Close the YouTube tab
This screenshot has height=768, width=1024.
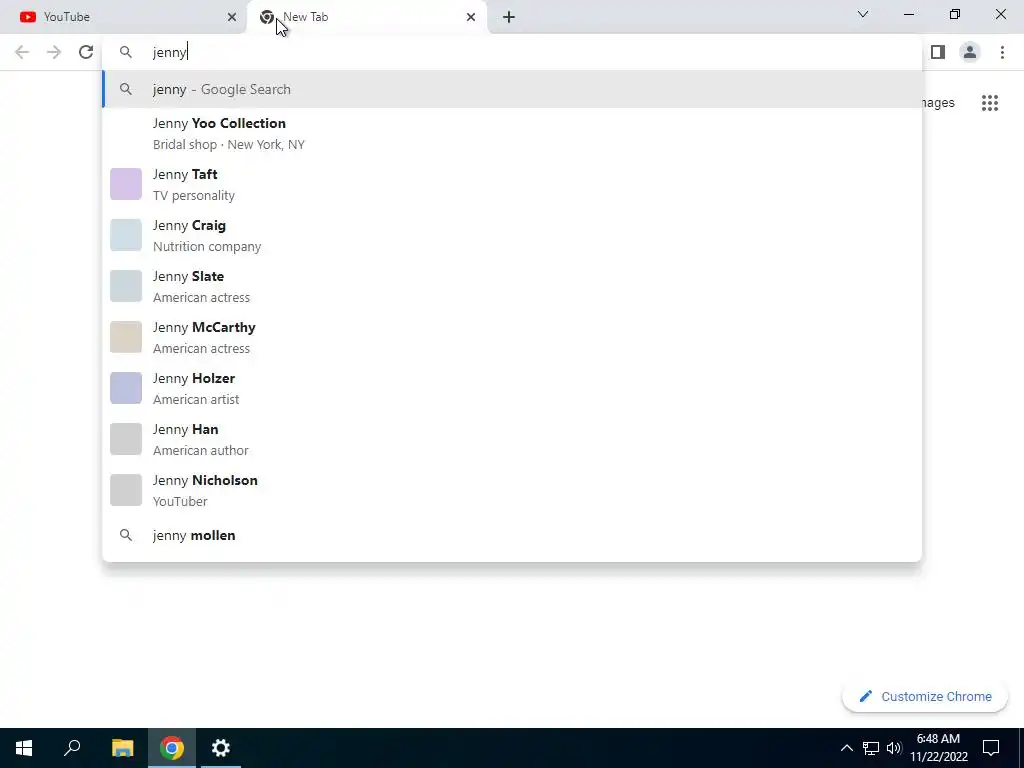tap(232, 17)
